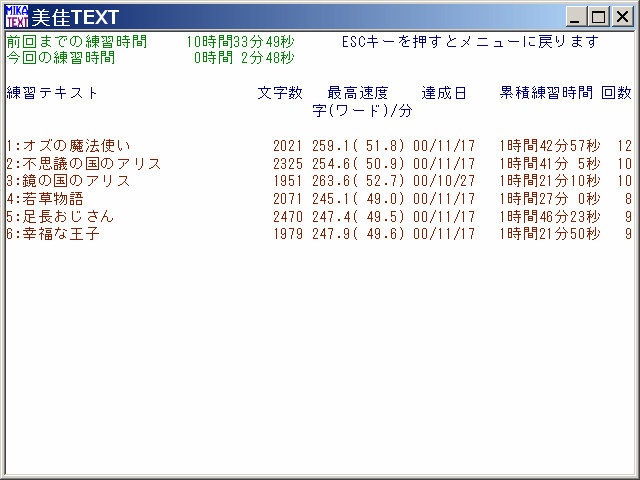The image size is (640, 480).
Task: Click the 達成日 column header
Action: [443, 93]
